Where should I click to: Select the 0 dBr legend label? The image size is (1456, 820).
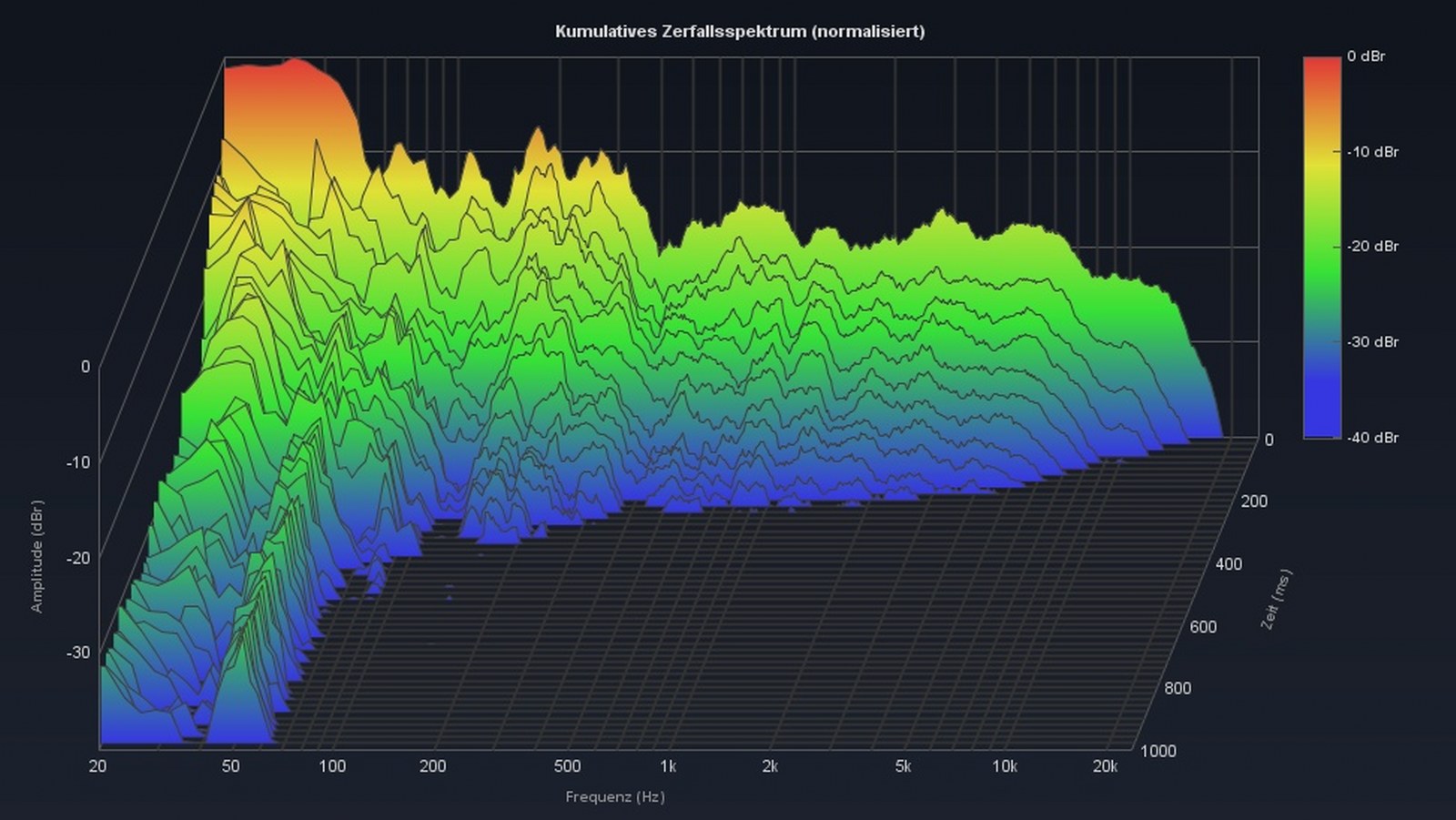[x=1366, y=56]
